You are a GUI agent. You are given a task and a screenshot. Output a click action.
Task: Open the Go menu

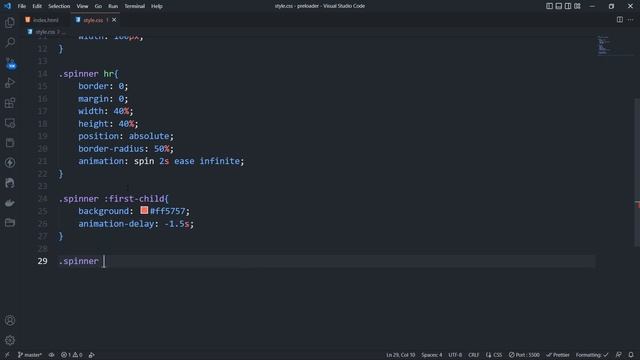click(98, 6)
